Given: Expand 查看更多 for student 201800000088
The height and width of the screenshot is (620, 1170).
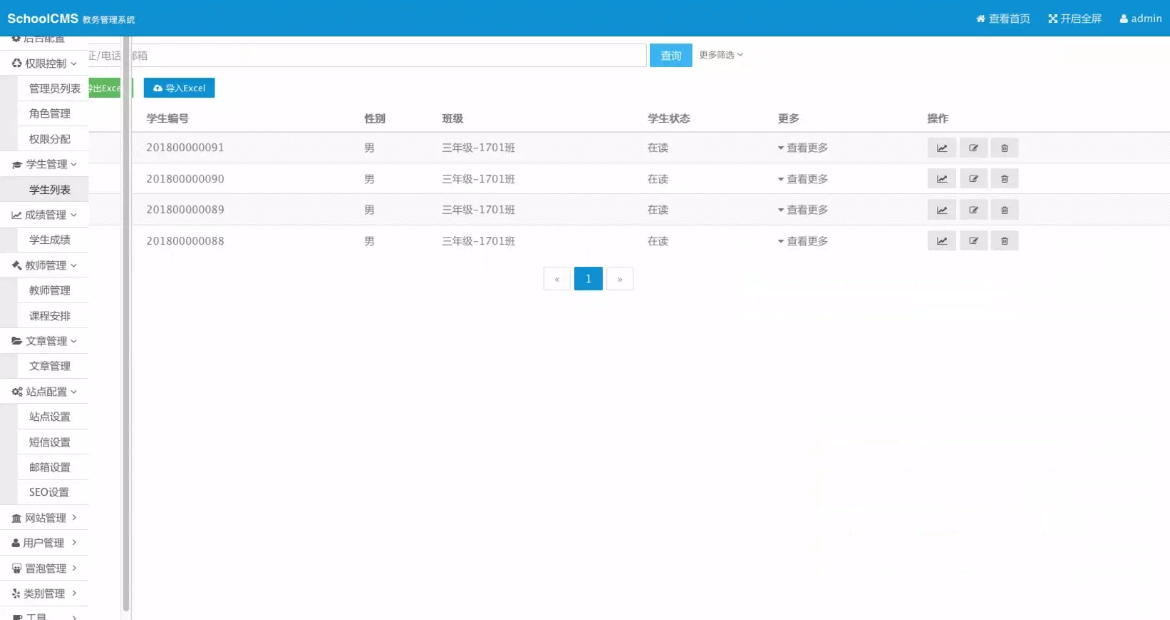Looking at the screenshot, I should pos(803,241).
